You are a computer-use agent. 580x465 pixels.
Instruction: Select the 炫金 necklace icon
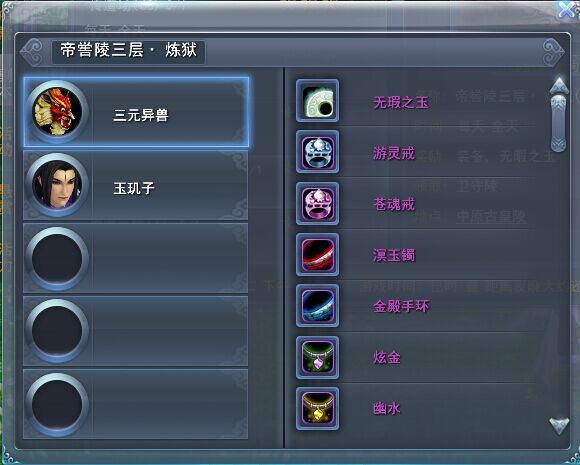coord(317,357)
